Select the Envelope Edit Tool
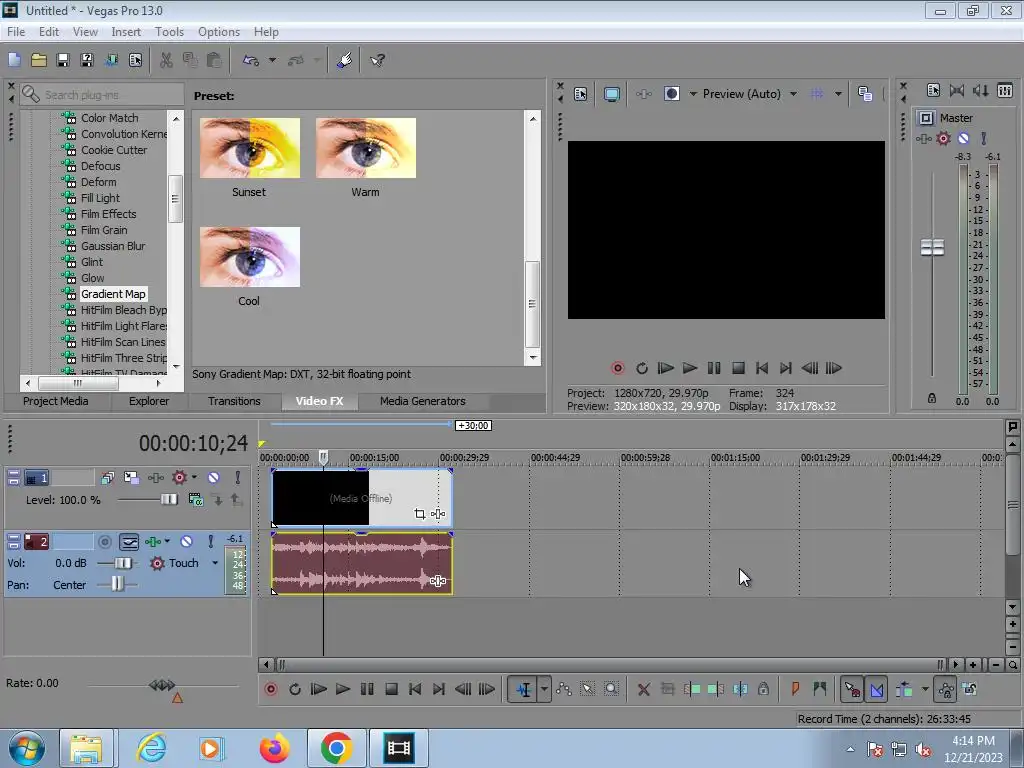This screenshot has height=768, width=1024. (564, 689)
